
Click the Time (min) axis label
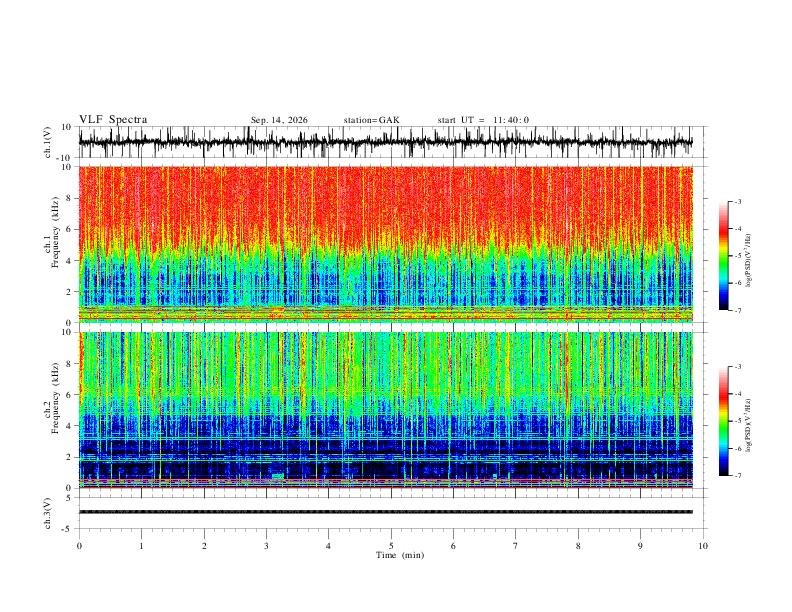[x=400, y=555]
